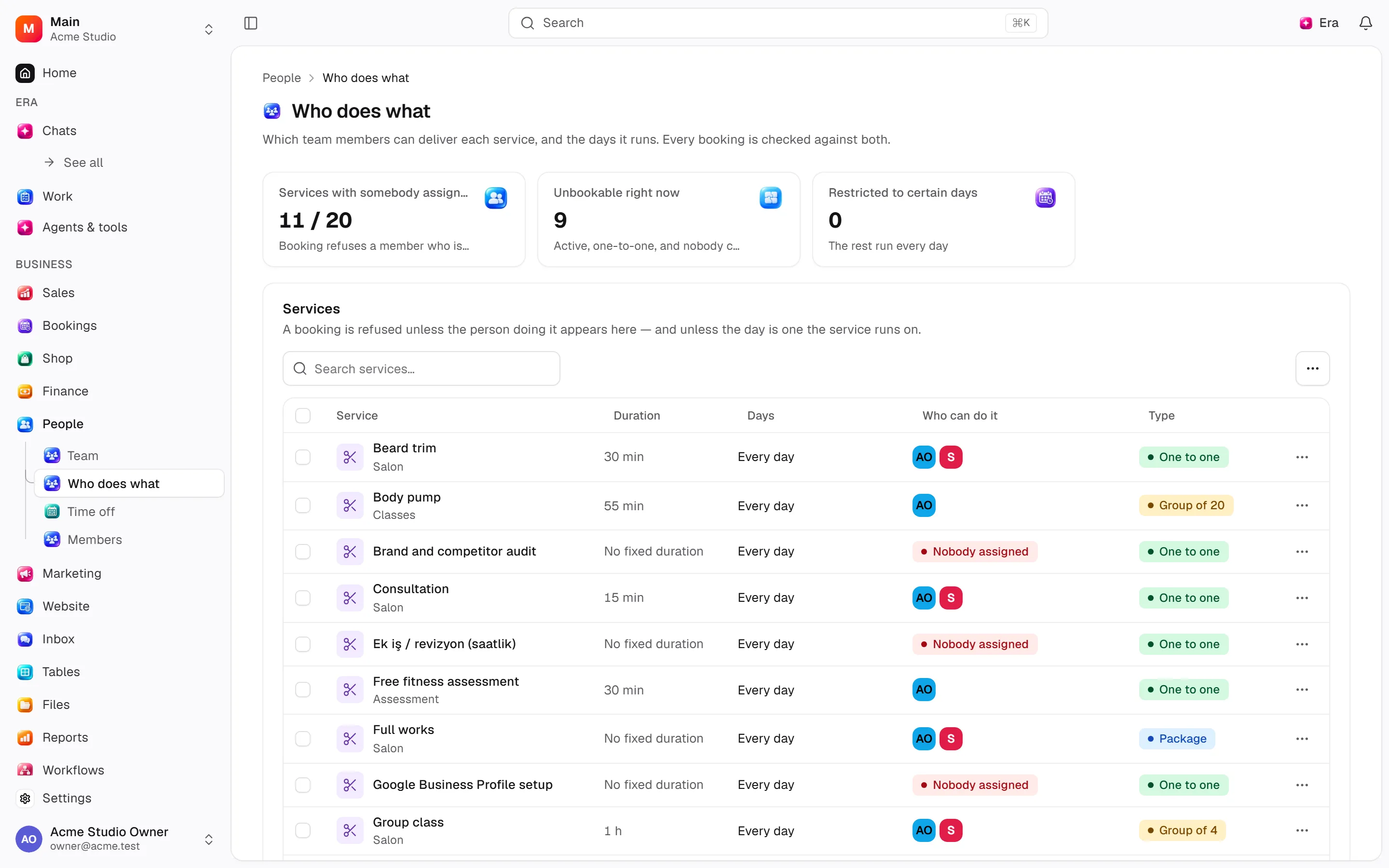Check the Full works row checkbox
1389x868 pixels.
302,738
